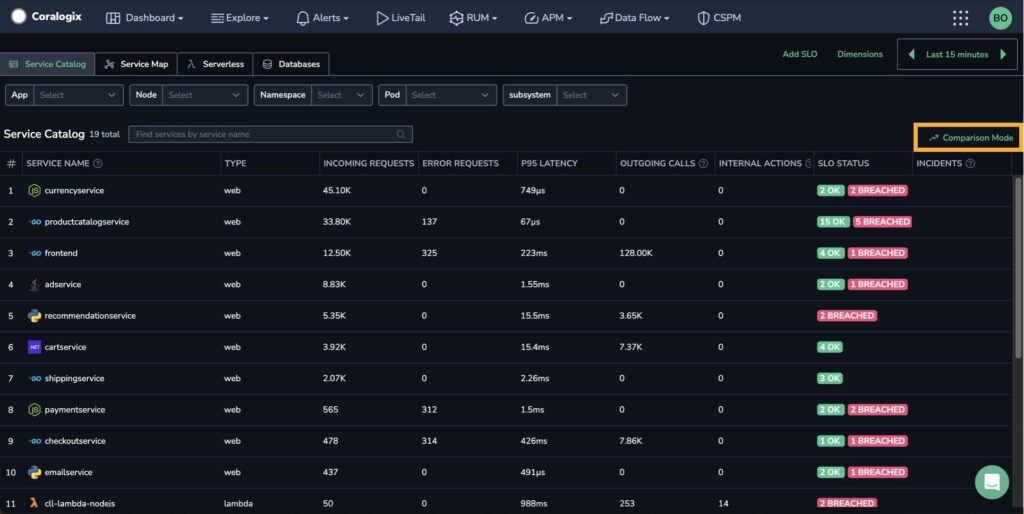Image resolution: width=1024 pixels, height=514 pixels.
Task: Click the Alerts bell icon
Action: (302, 18)
